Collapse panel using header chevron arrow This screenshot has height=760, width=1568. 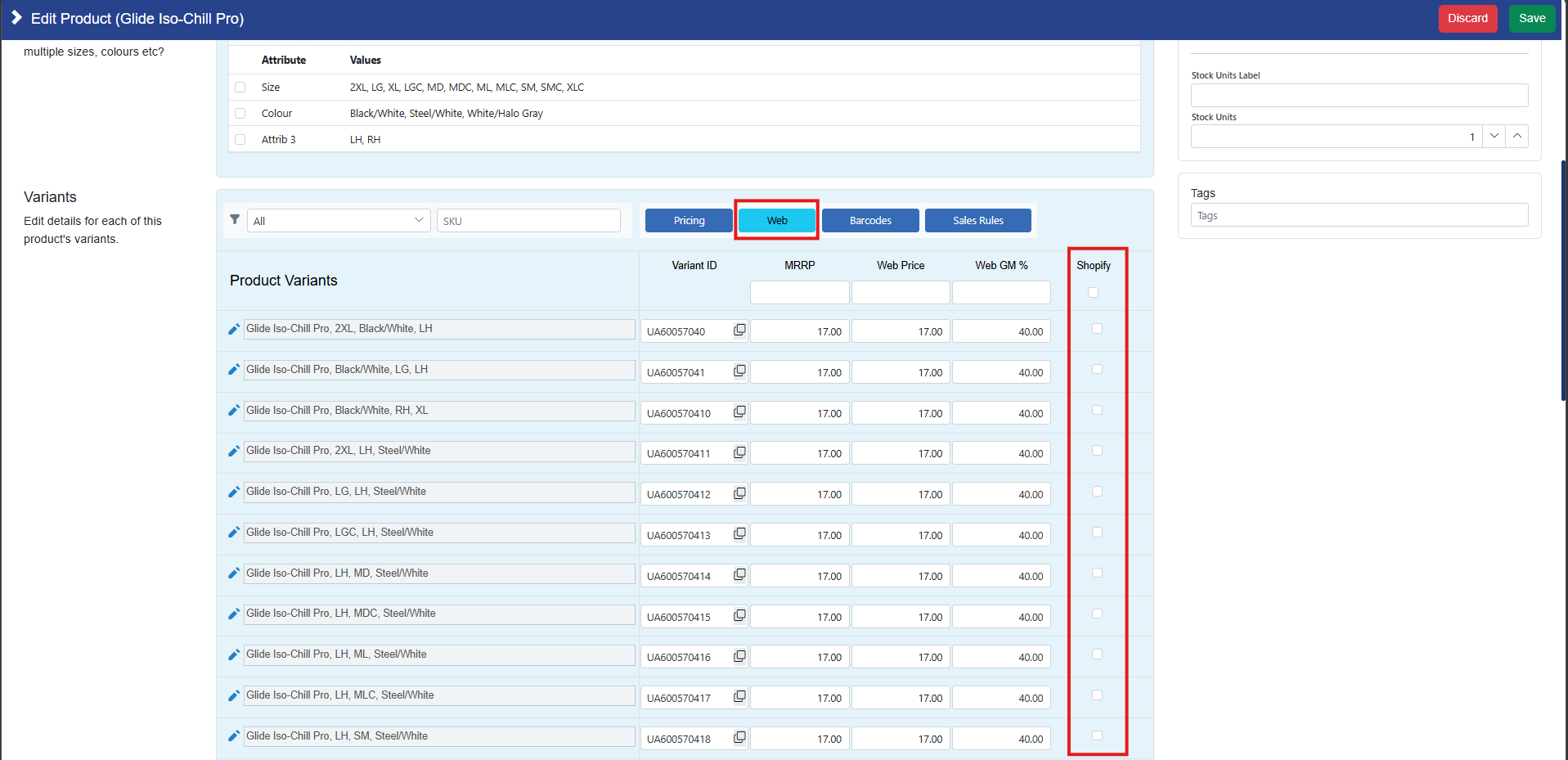coord(16,18)
